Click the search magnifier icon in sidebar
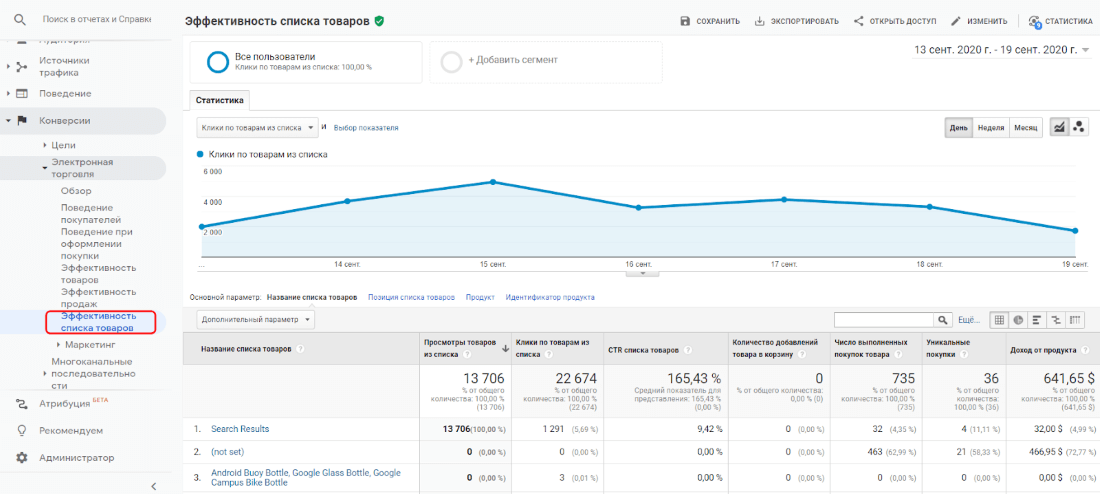This screenshot has height=494, width=1100. 20,19
